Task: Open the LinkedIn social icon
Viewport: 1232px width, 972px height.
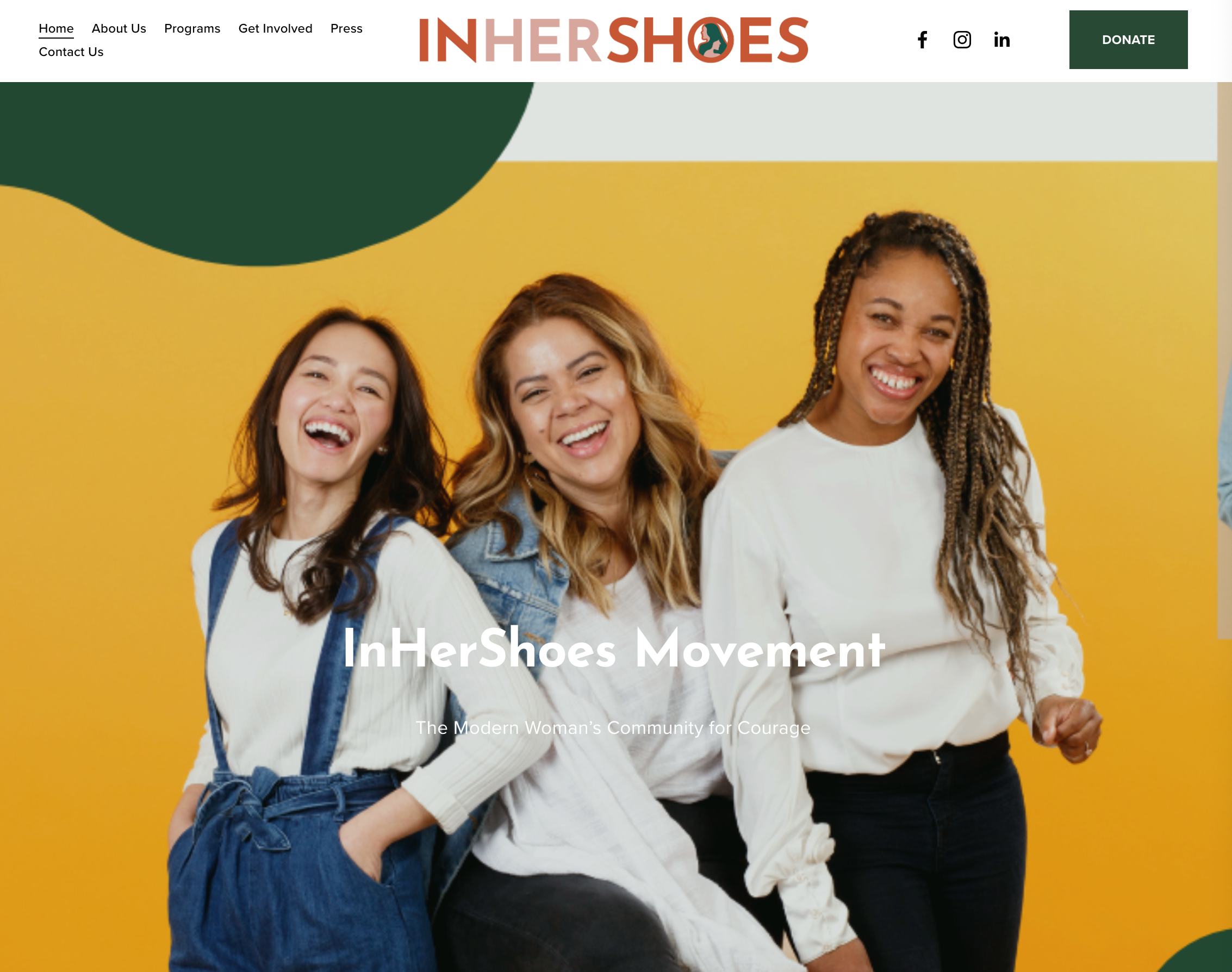Action: click(1002, 40)
